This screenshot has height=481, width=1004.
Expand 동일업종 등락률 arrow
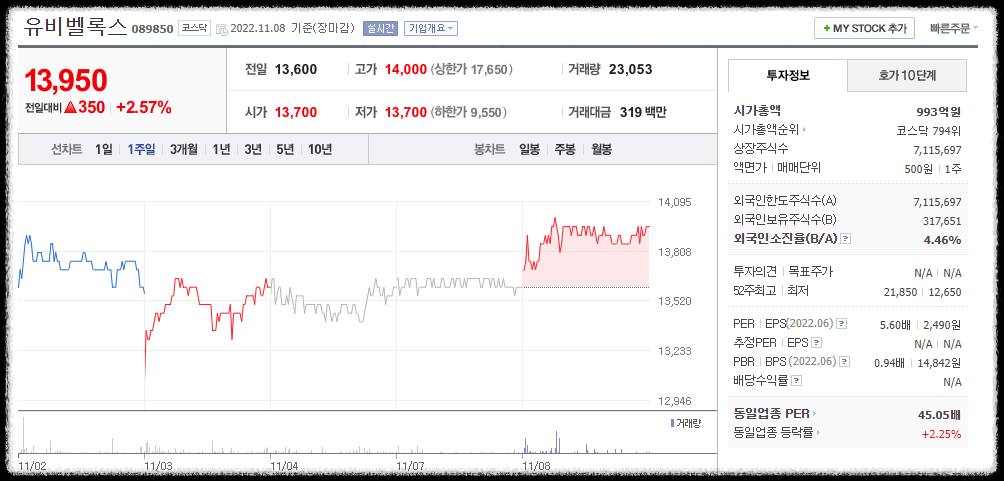(x=818, y=433)
